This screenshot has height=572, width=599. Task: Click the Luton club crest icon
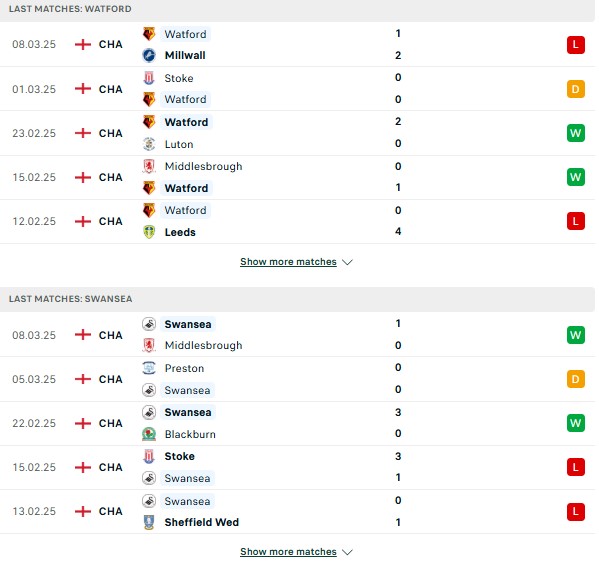(149, 144)
